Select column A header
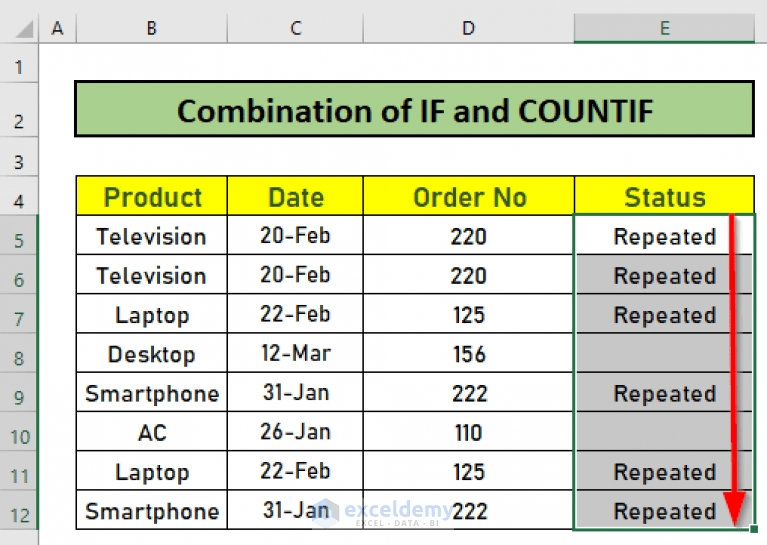The width and height of the screenshot is (767, 545). click(57, 28)
